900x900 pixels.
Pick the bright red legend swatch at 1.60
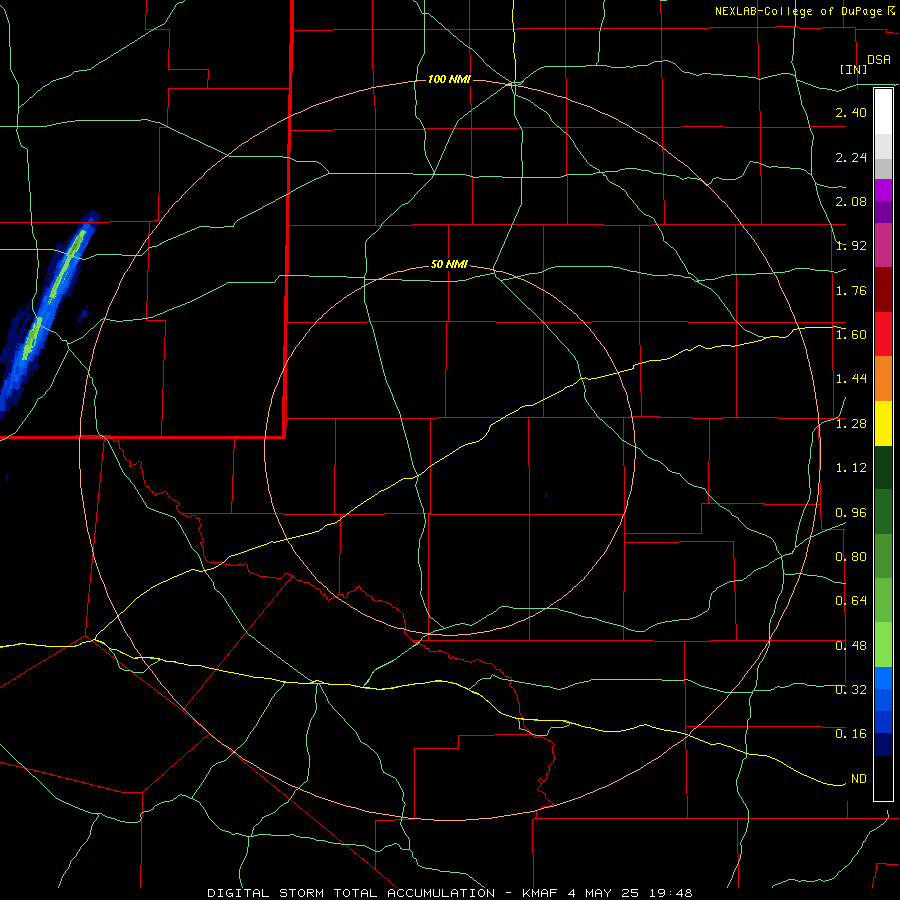(x=883, y=334)
